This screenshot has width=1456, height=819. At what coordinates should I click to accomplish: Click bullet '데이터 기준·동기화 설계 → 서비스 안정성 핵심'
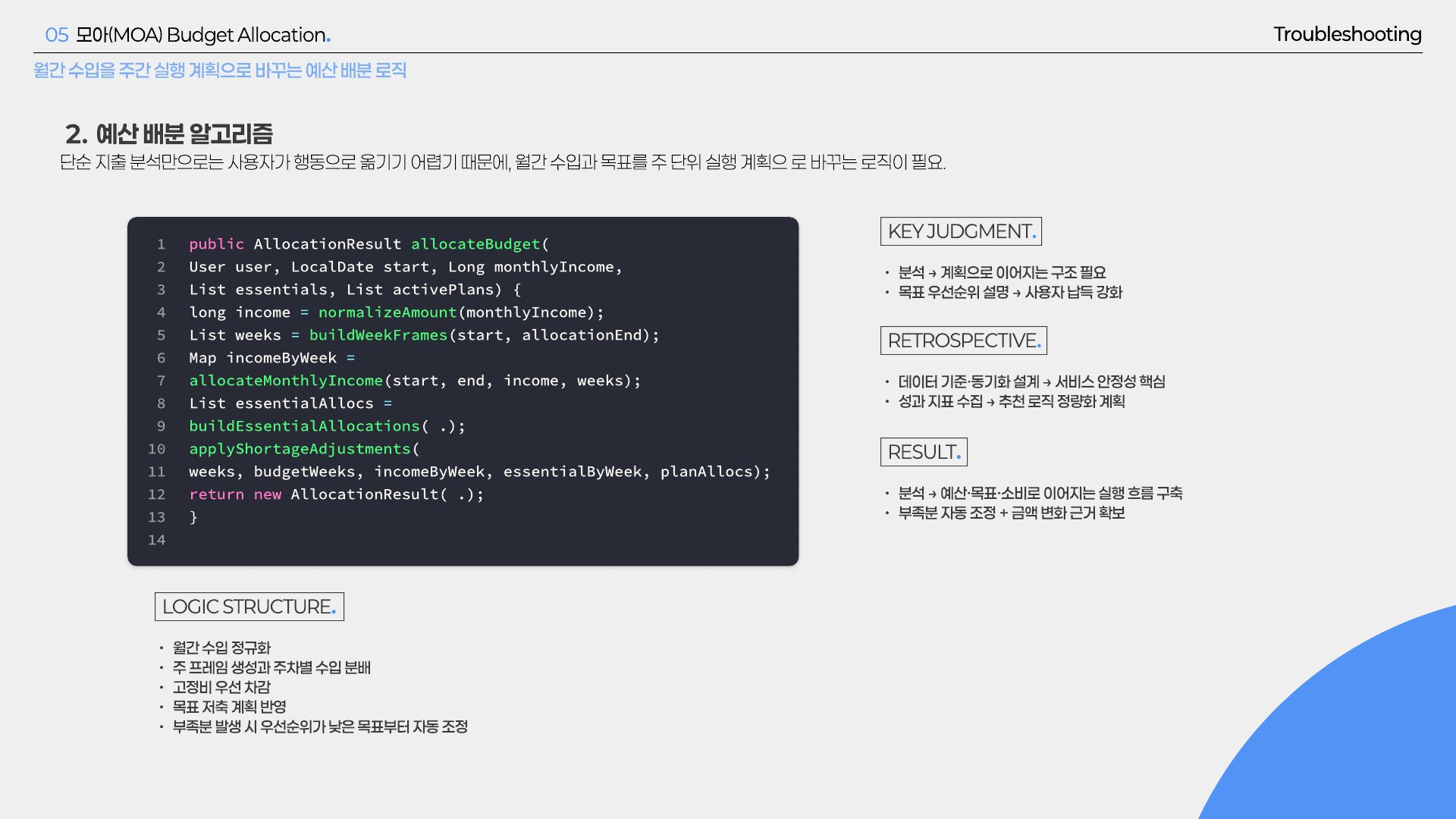pos(1031,381)
